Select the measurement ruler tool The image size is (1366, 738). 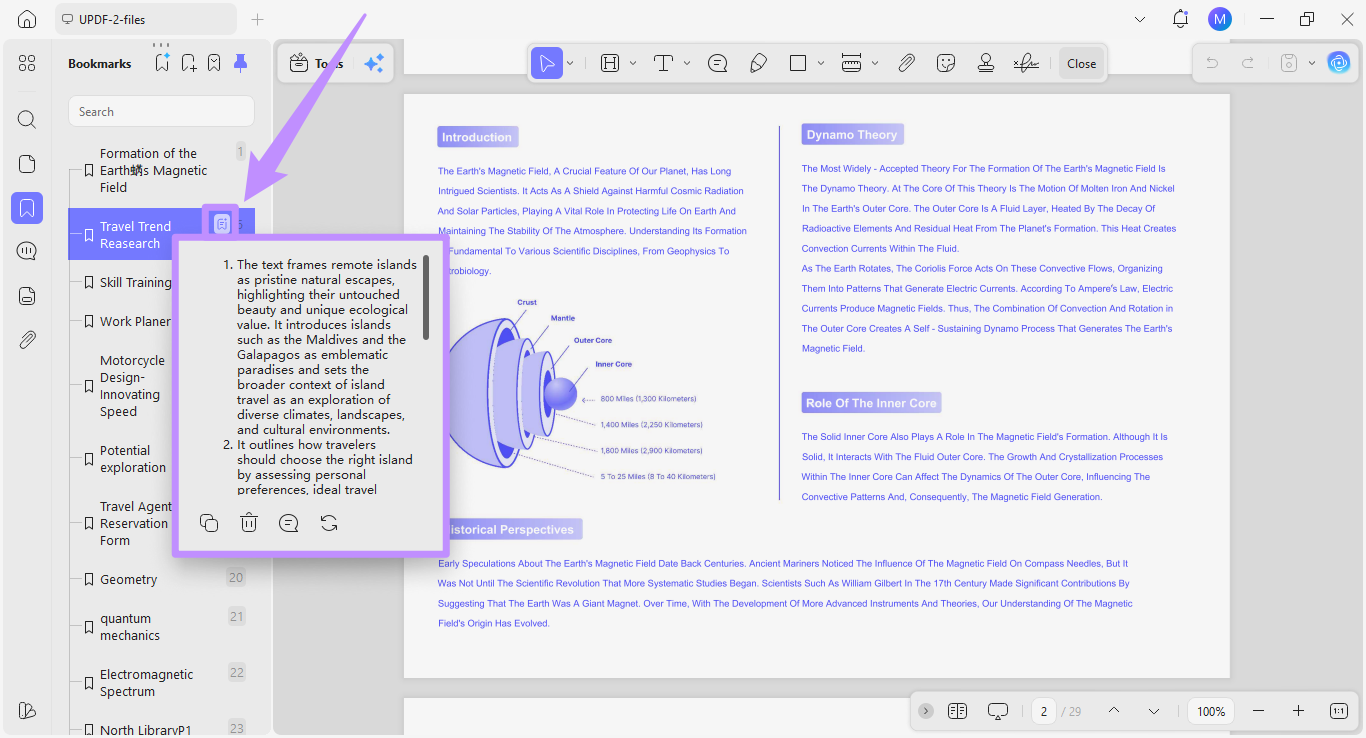(851, 63)
